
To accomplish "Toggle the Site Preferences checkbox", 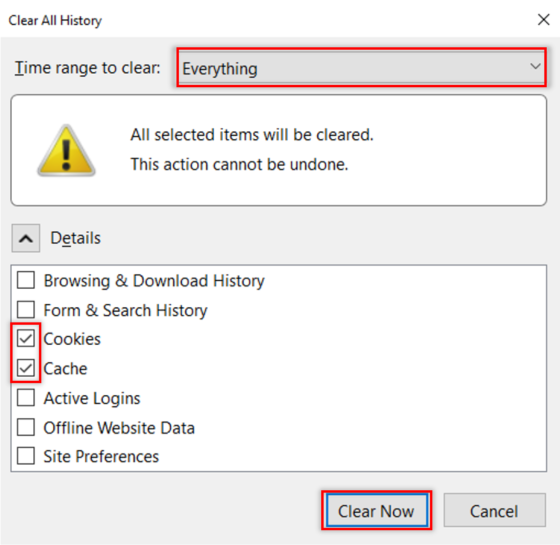I will [26, 456].
